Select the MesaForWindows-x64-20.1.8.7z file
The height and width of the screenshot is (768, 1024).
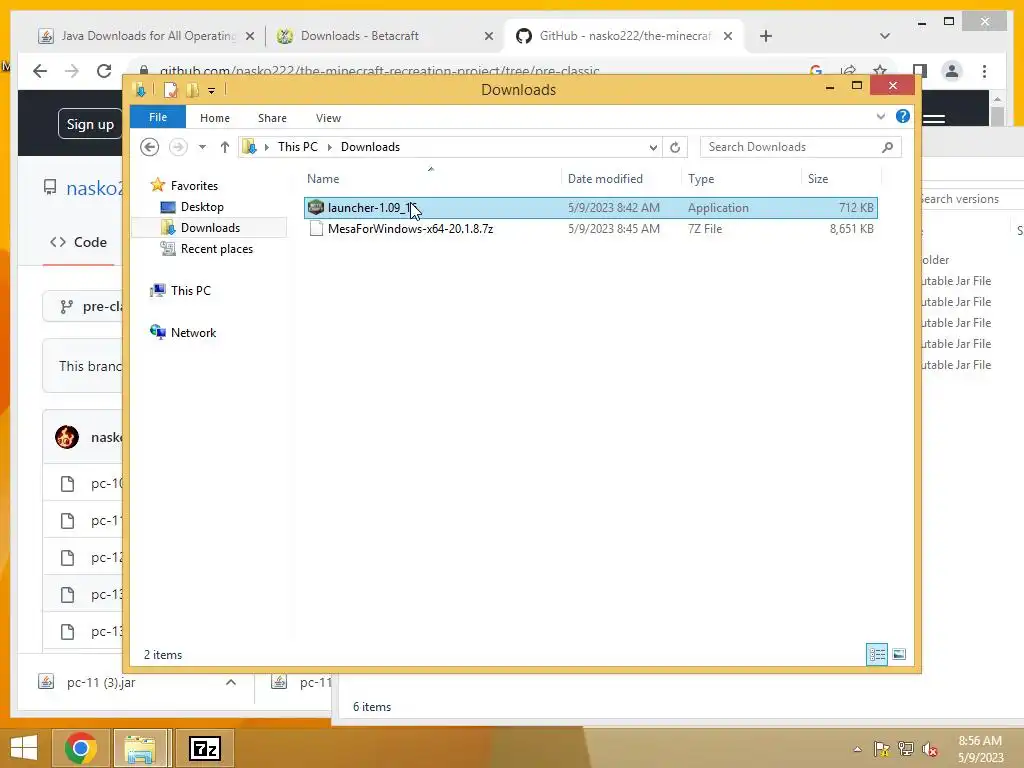tap(590, 229)
